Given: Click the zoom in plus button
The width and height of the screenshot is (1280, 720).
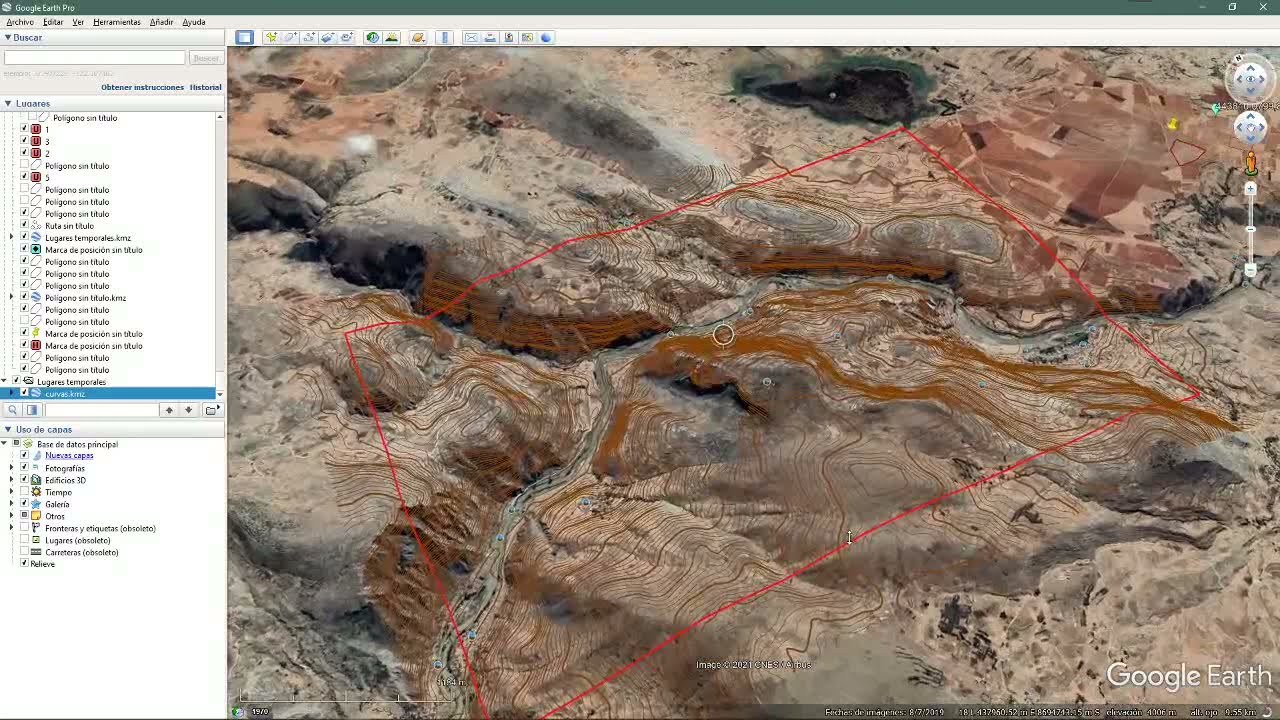Looking at the screenshot, I should coord(1250,189).
